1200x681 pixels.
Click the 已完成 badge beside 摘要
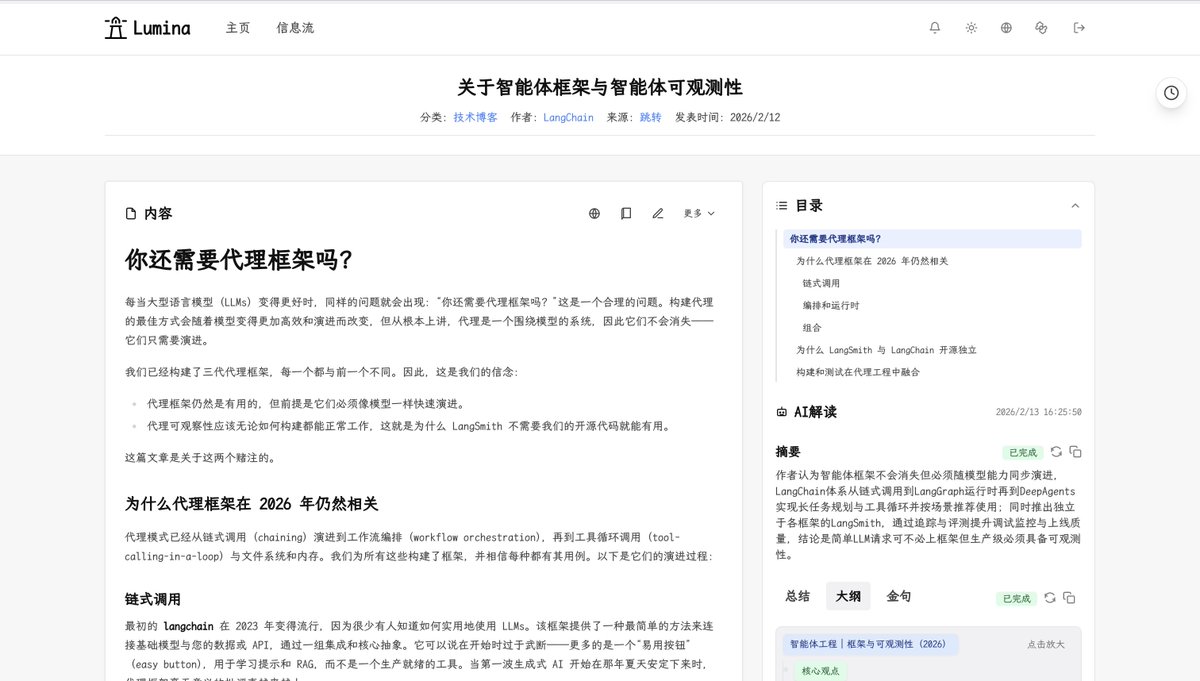point(1022,453)
